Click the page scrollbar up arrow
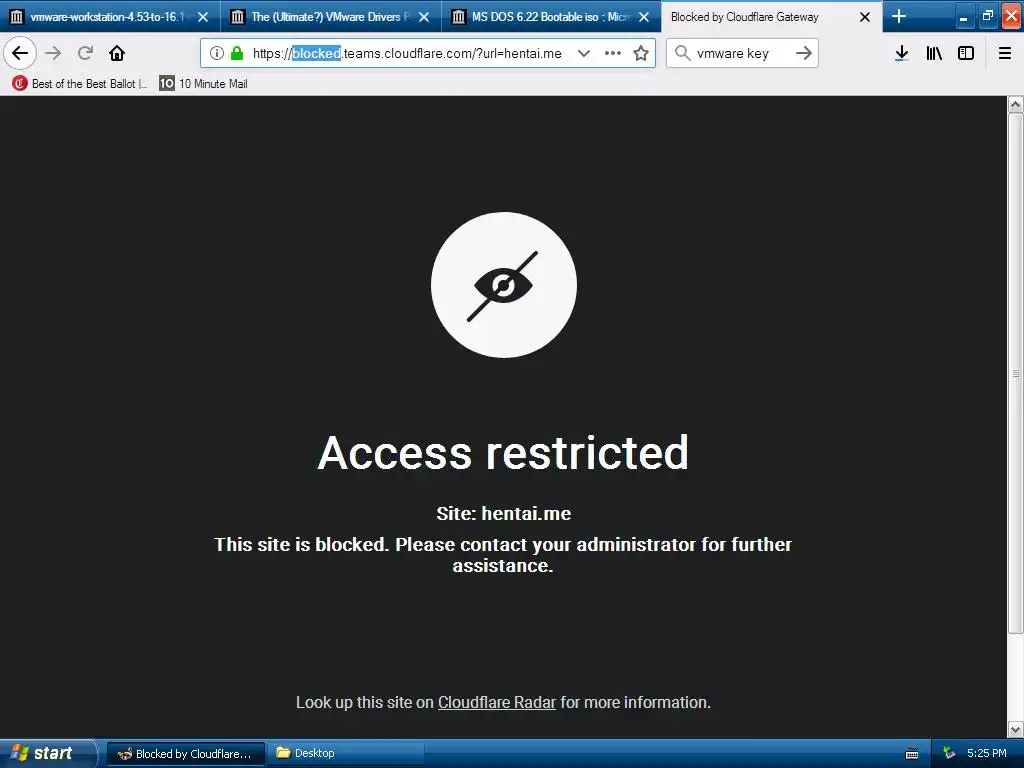1024x768 pixels. tap(1016, 104)
